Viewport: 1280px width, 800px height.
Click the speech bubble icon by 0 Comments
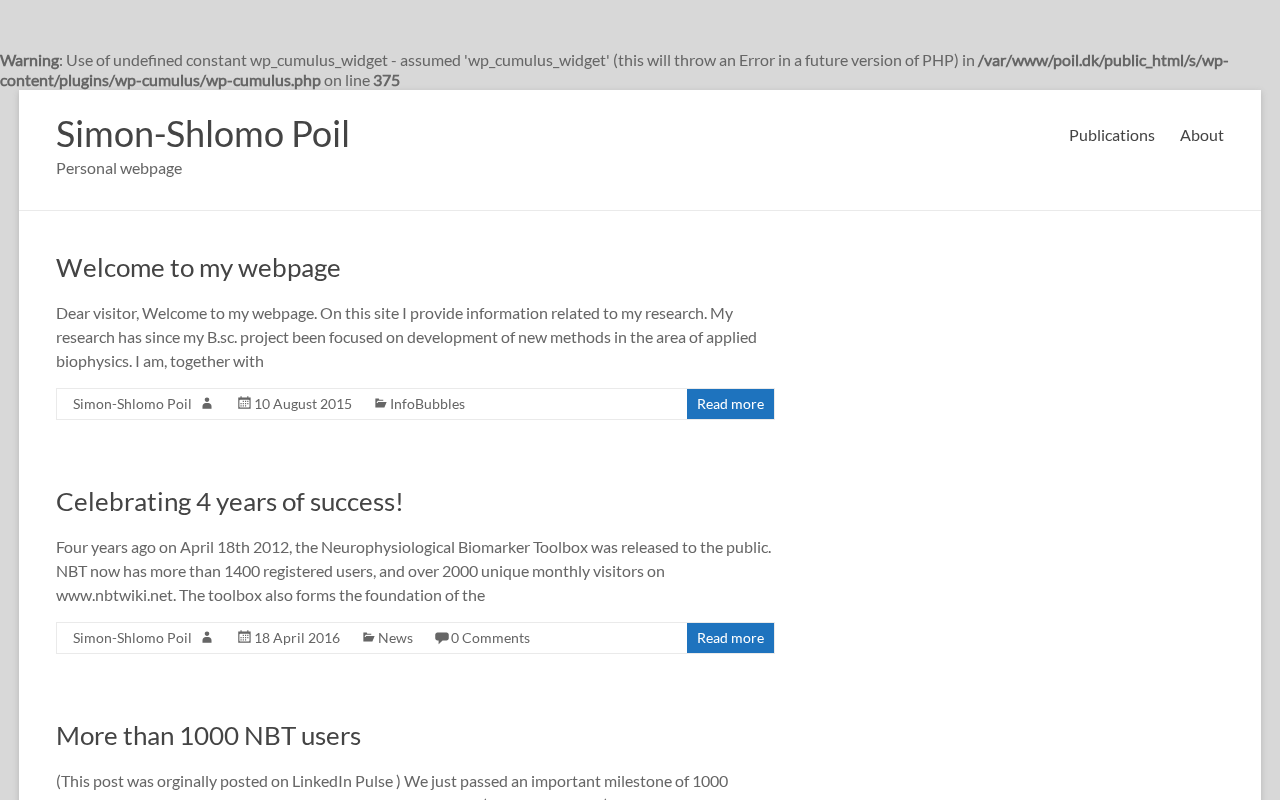[441, 637]
